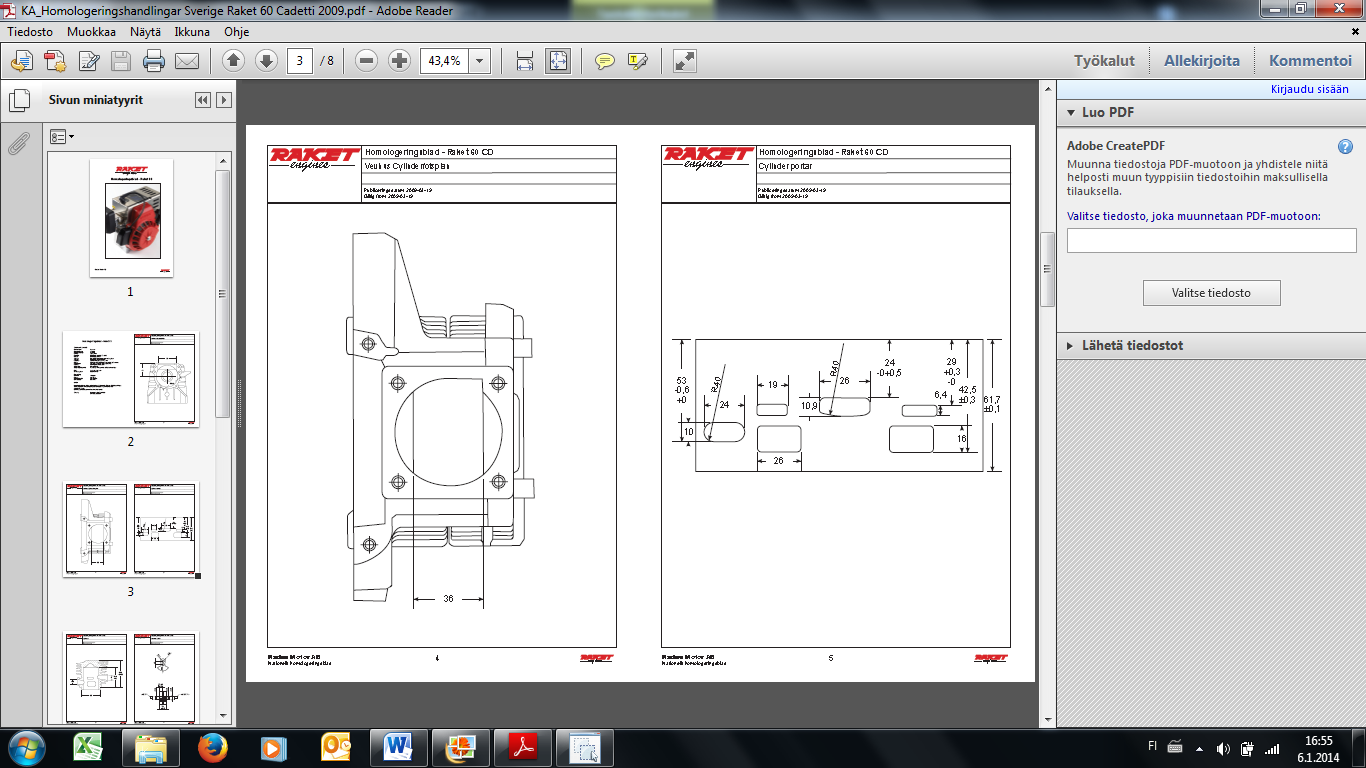Click the Valitse tiedosto button
This screenshot has height=768, width=1366.
pyautogui.click(x=1211, y=293)
